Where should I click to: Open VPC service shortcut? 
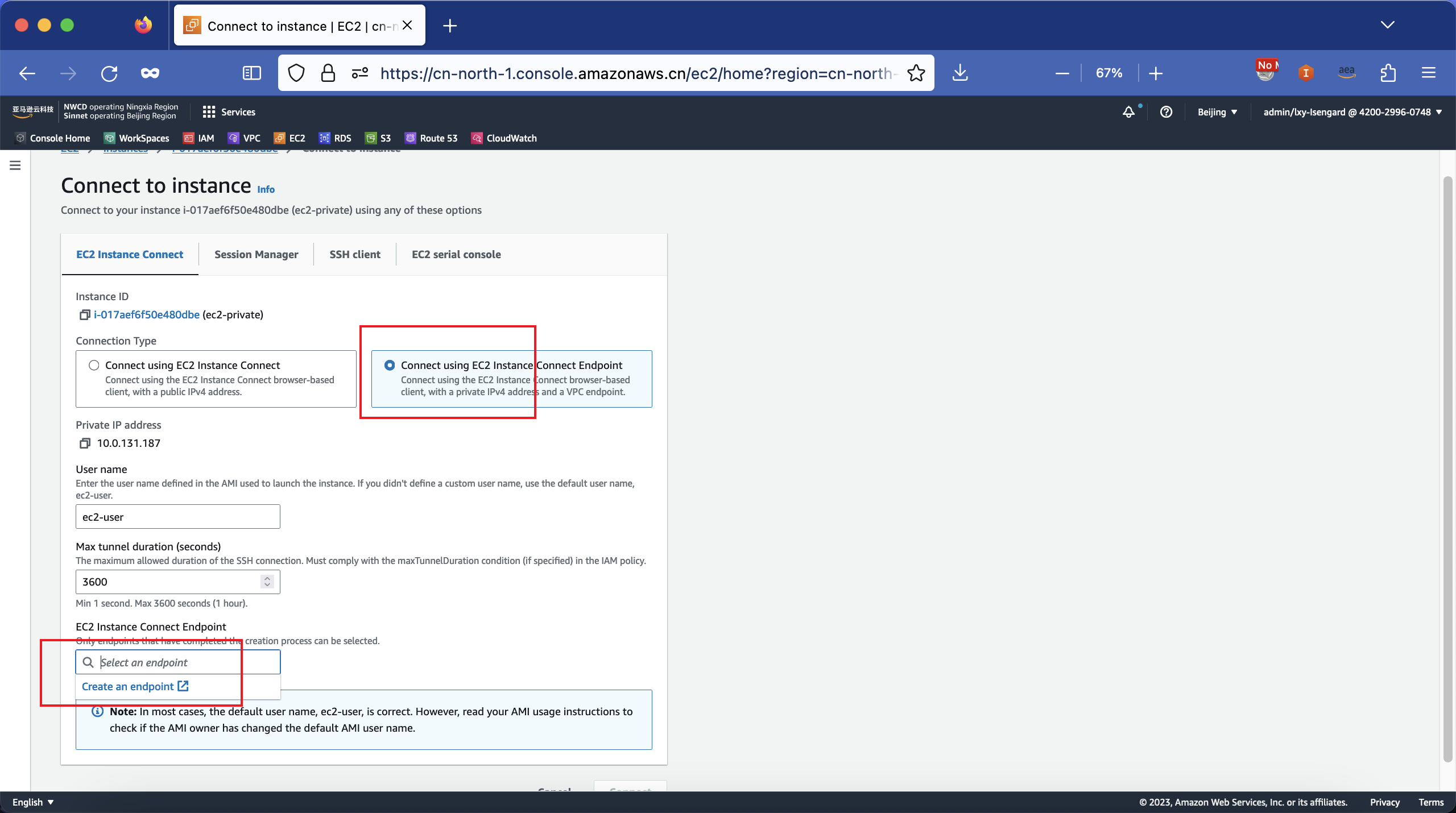coord(244,138)
